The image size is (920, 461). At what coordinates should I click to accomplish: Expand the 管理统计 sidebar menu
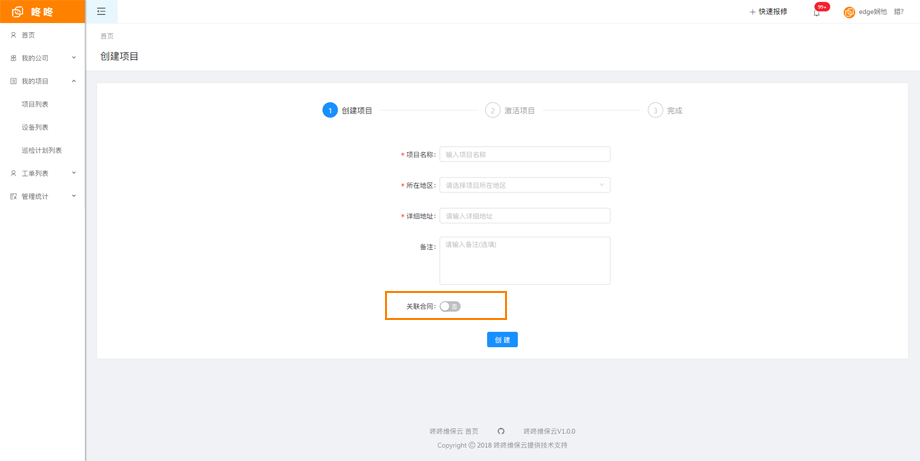point(42,196)
